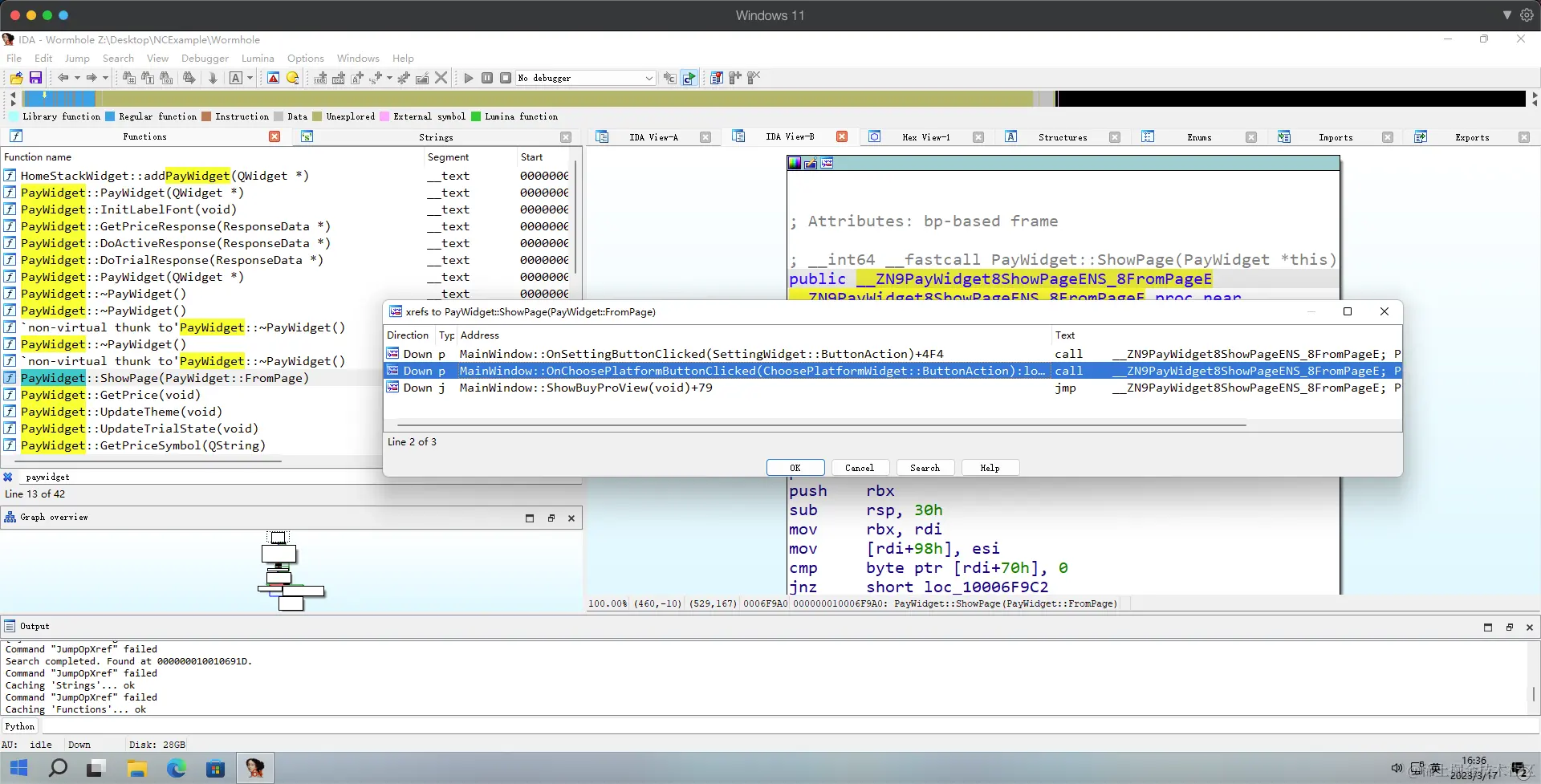Click the Save database floppy icon
Screen dimensions: 1541x784
click(35, 78)
